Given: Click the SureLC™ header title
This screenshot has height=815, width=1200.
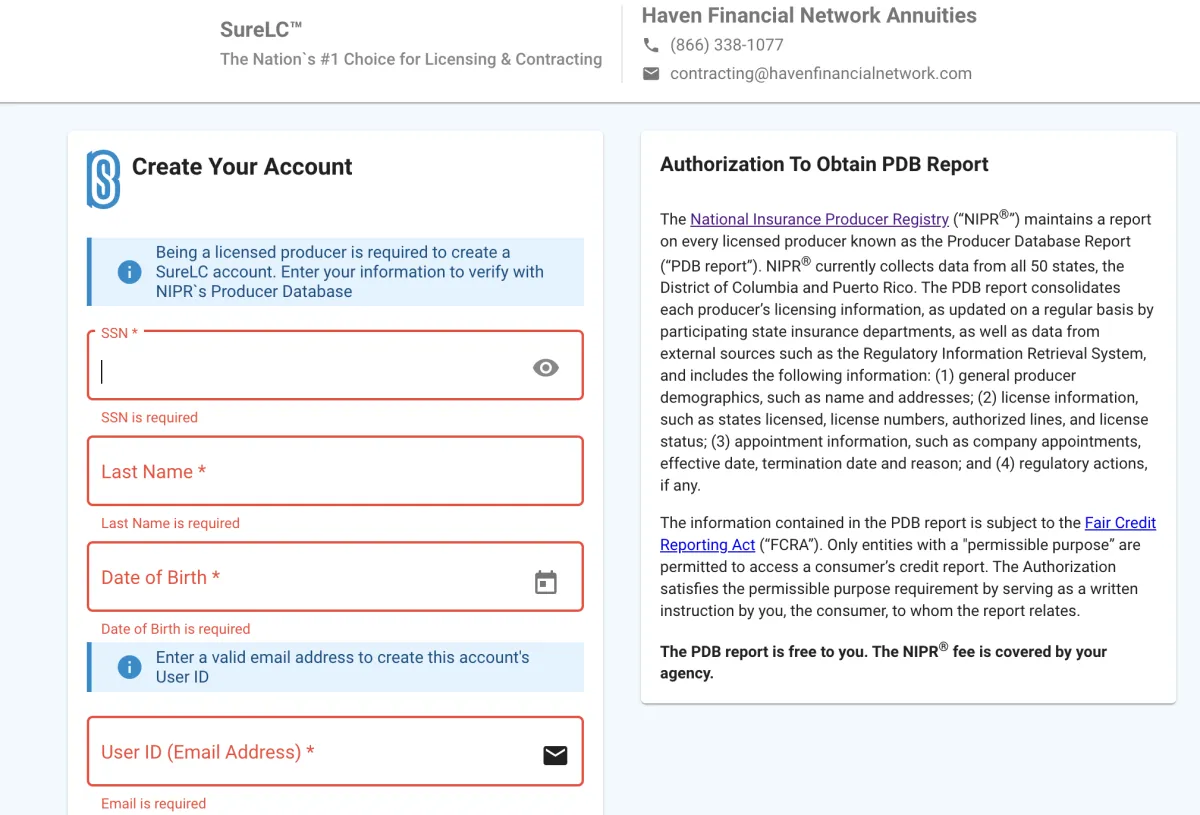Looking at the screenshot, I should pos(261,30).
